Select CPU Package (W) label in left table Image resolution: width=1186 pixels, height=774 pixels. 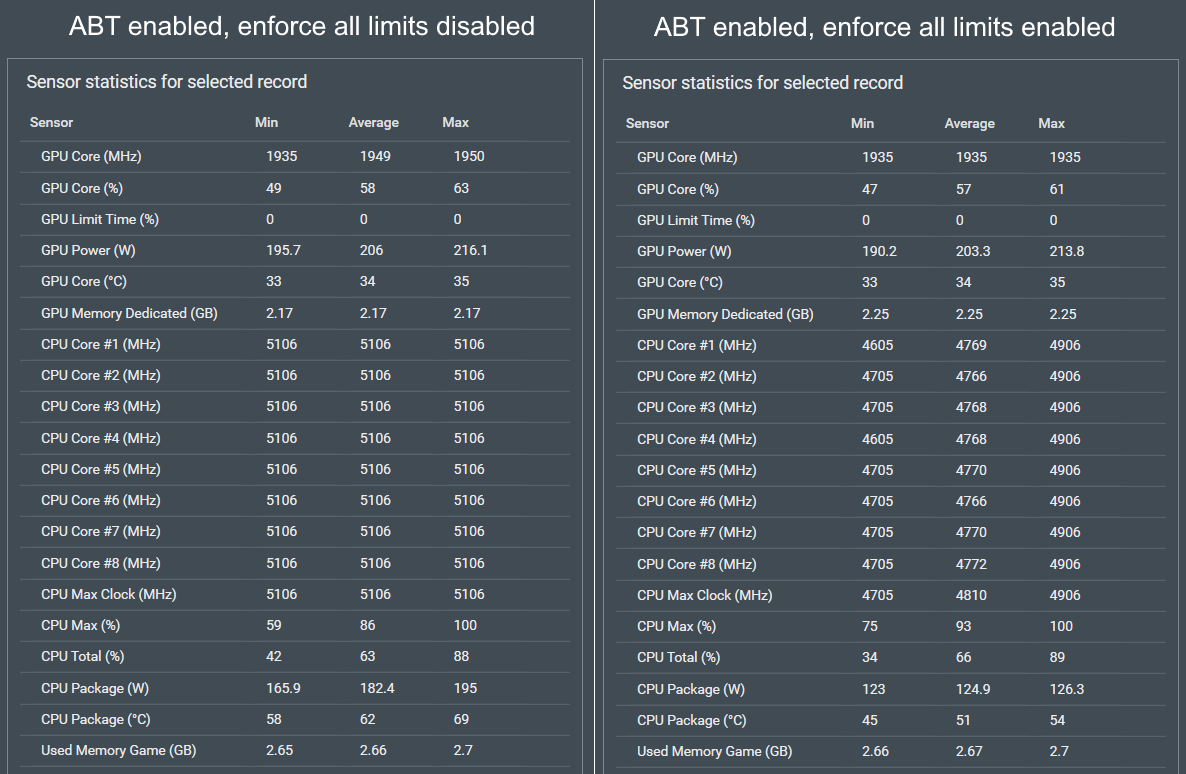click(95, 689)
